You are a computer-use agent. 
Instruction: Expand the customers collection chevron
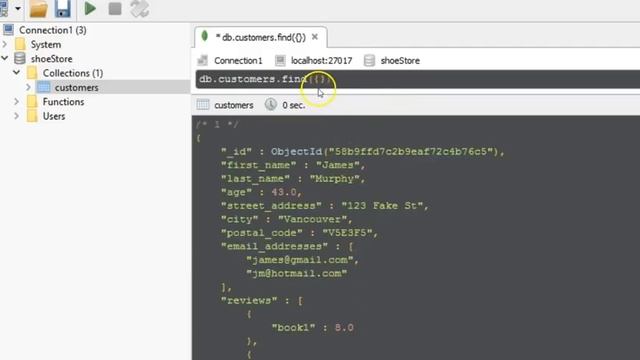pyautogui.click(x=28, y=87)
